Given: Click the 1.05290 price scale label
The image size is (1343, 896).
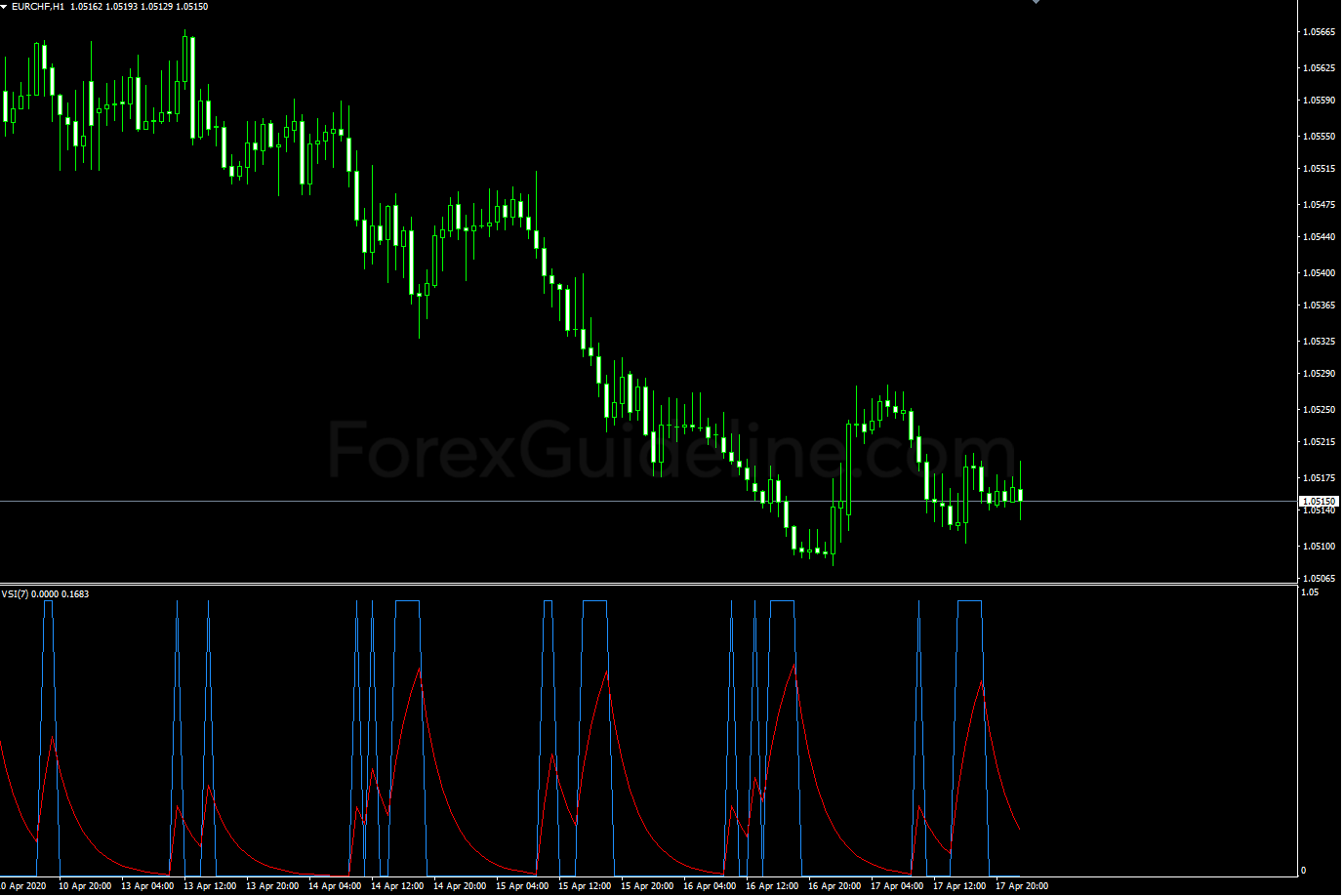Looking at the screenshot, I should pyautogui.click(x=1319, y=374).
